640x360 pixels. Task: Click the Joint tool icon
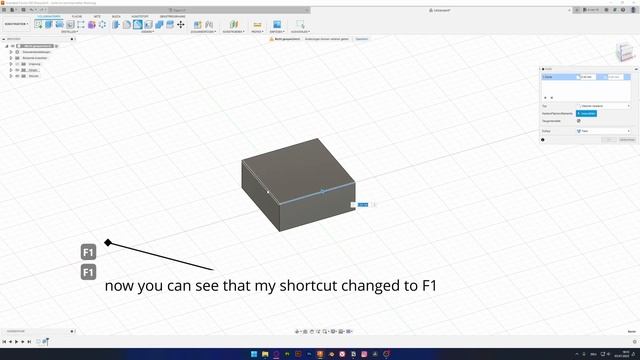[x=209, y=24]
